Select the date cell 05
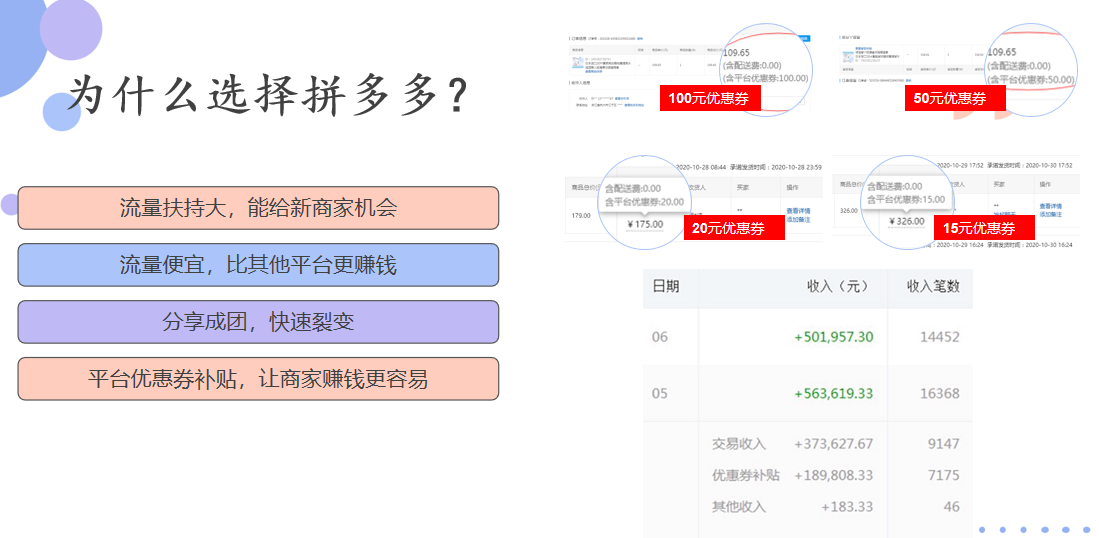This screenshot has width=1099, height=538. [x=660, y=394]
